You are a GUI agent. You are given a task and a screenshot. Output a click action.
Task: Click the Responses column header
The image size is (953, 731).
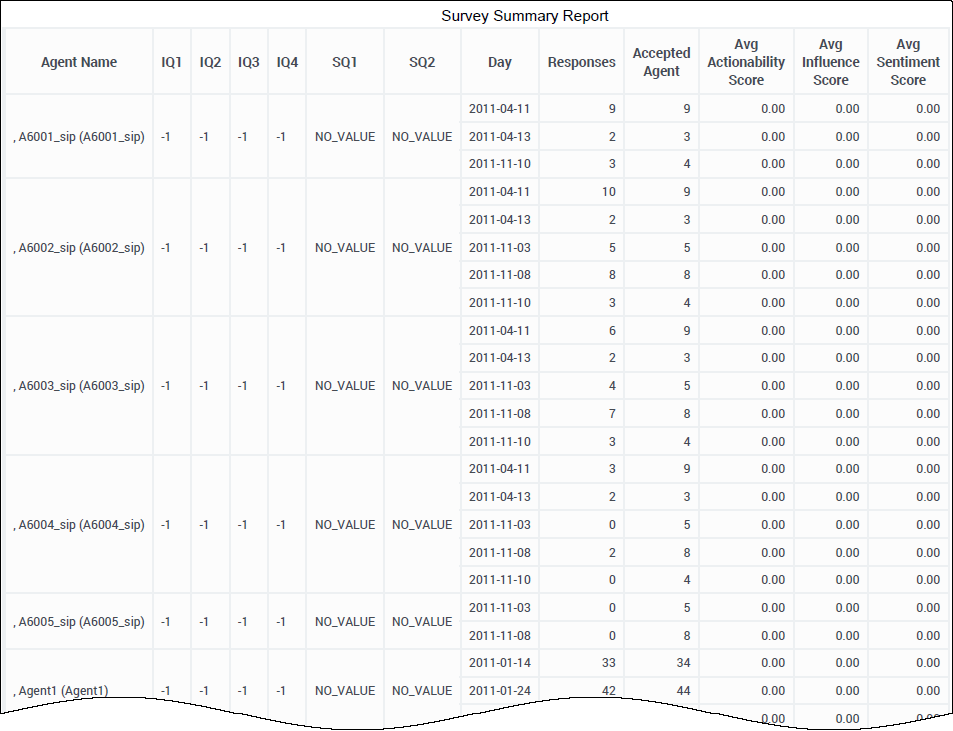coord(582,62)
